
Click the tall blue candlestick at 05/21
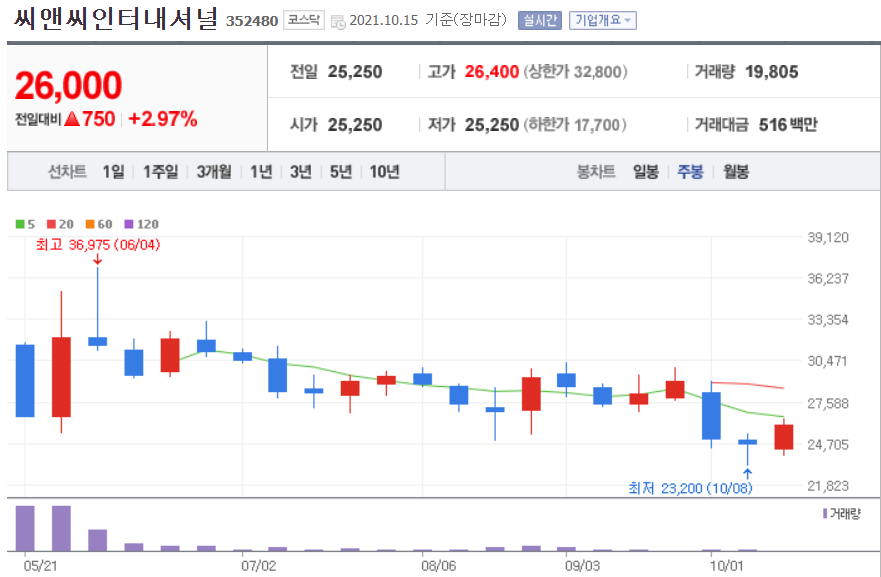click(25, 380)
